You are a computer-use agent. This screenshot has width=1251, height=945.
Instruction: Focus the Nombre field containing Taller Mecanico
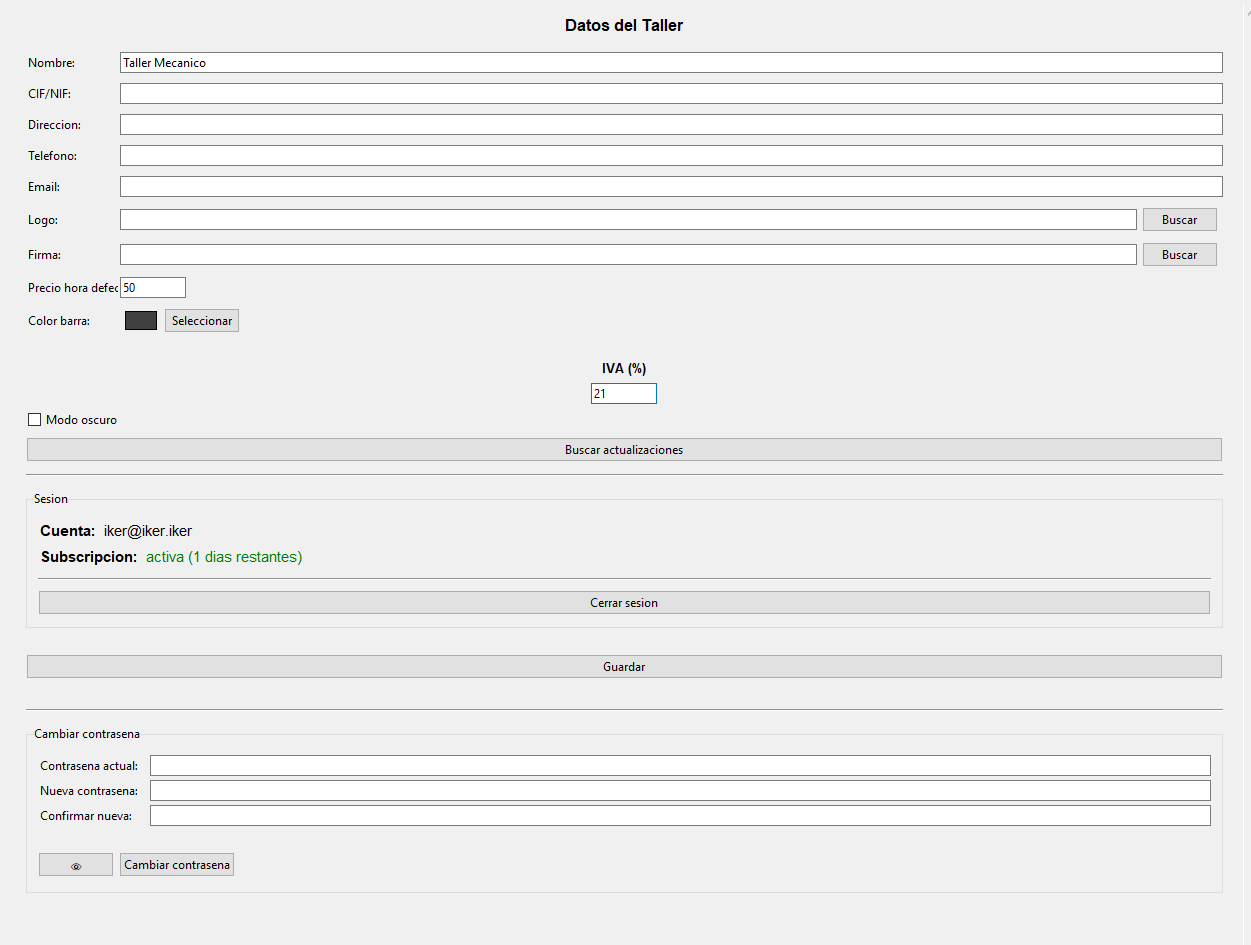pos(671,63)
